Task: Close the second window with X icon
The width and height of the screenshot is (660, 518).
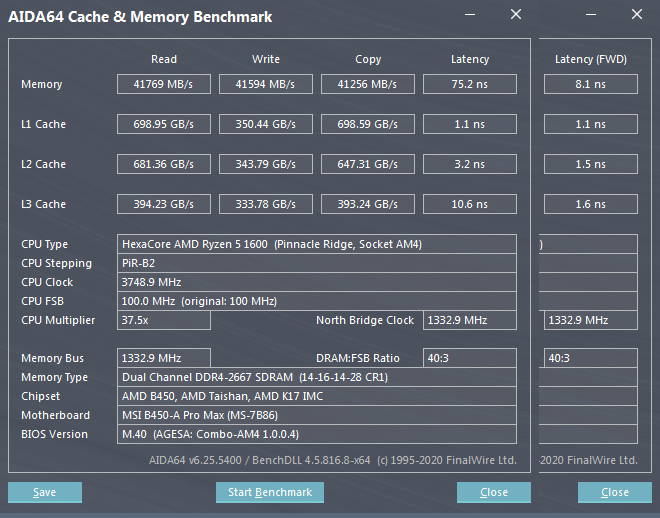Action: click(x=637, y=14)
